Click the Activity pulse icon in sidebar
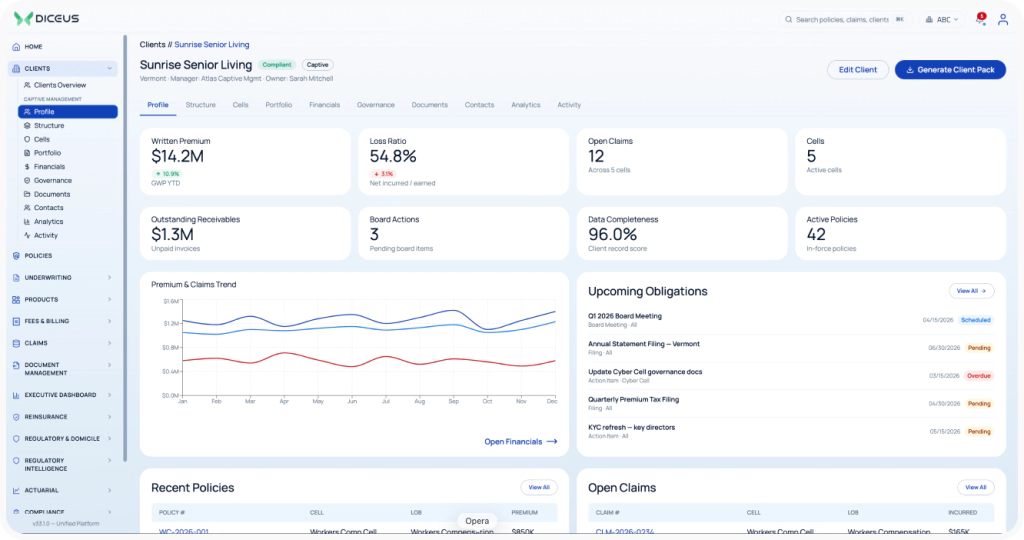Screen dimensions: 1024x540 tap(27, 235)
